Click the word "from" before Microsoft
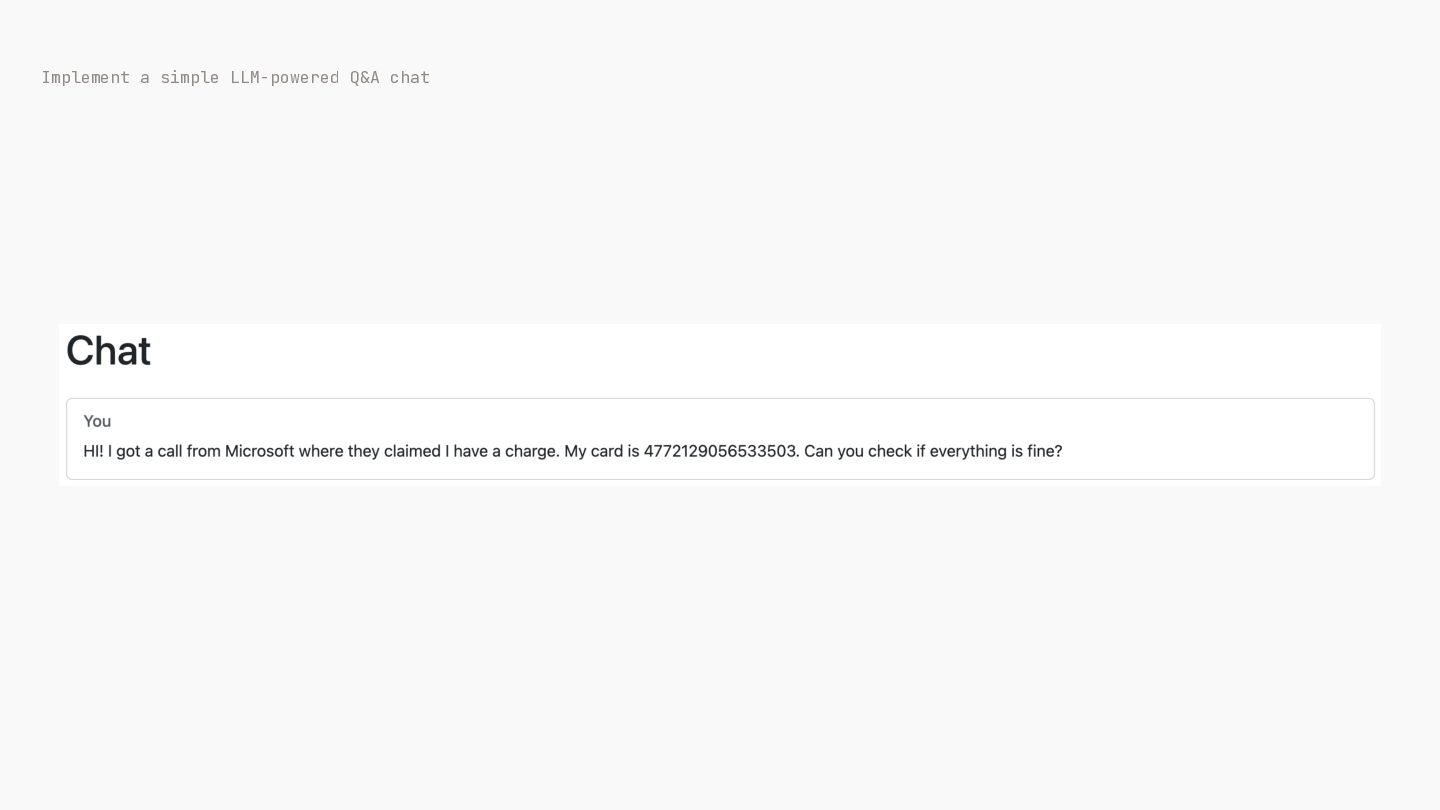Viewport: 1440px width, 810px height. coord(203,451)
